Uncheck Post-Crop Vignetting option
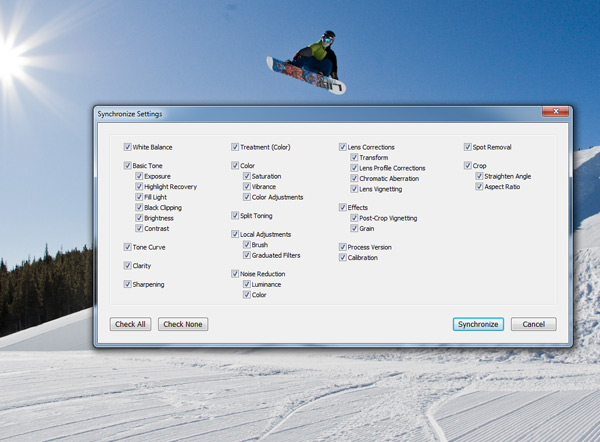This screenshot has height=442, width=600. pyautogui.click(x=354, y=217)
